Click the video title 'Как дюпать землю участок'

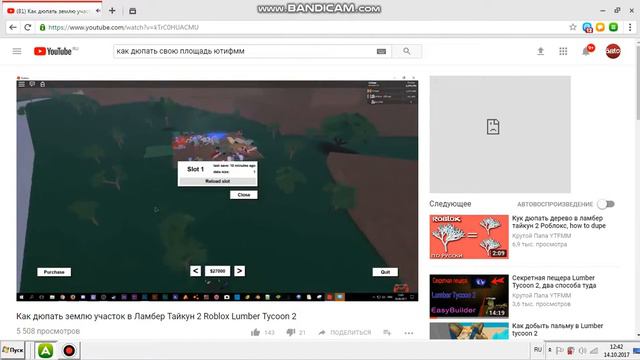(x=156, y=316)
